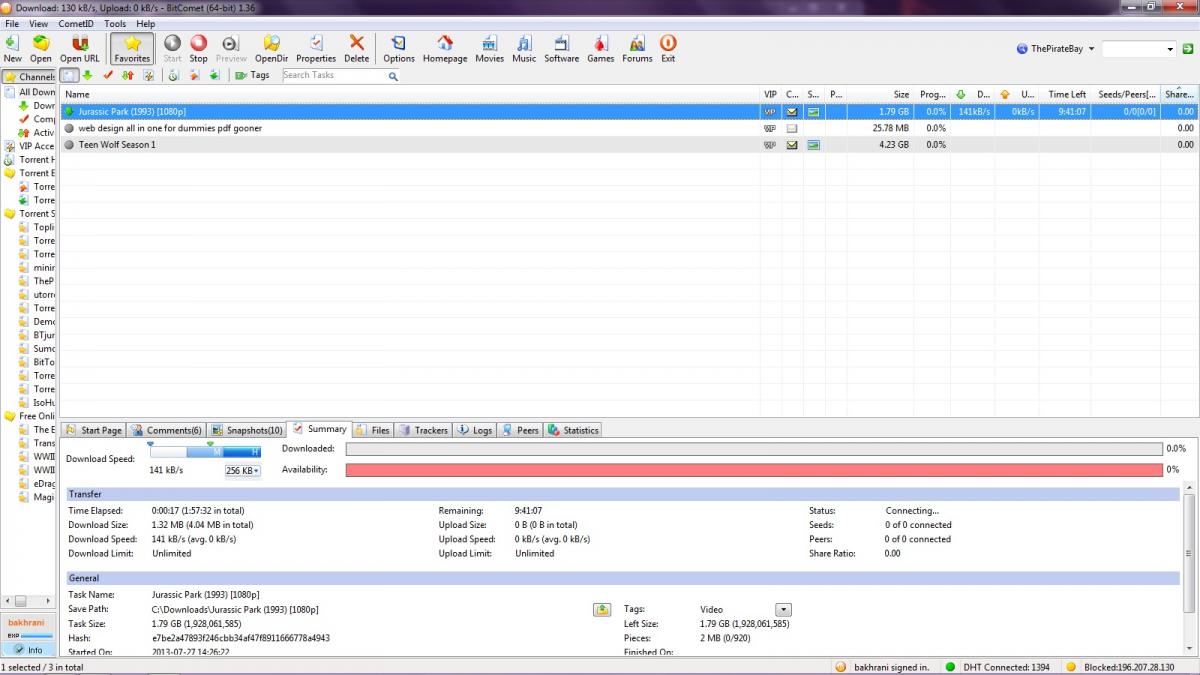Click the download speed limit slider

coord(205,451)
